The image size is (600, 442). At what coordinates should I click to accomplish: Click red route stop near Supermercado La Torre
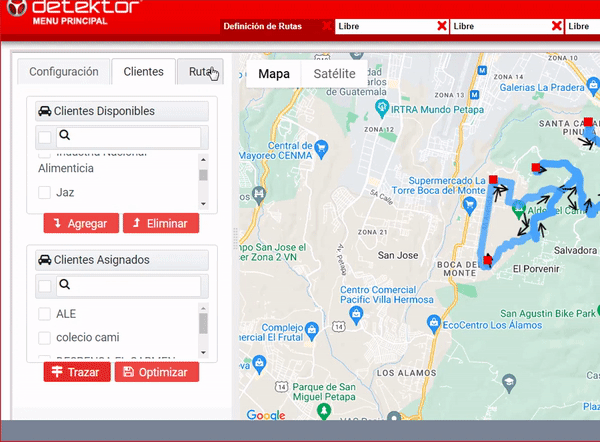(x=493, y=179)
